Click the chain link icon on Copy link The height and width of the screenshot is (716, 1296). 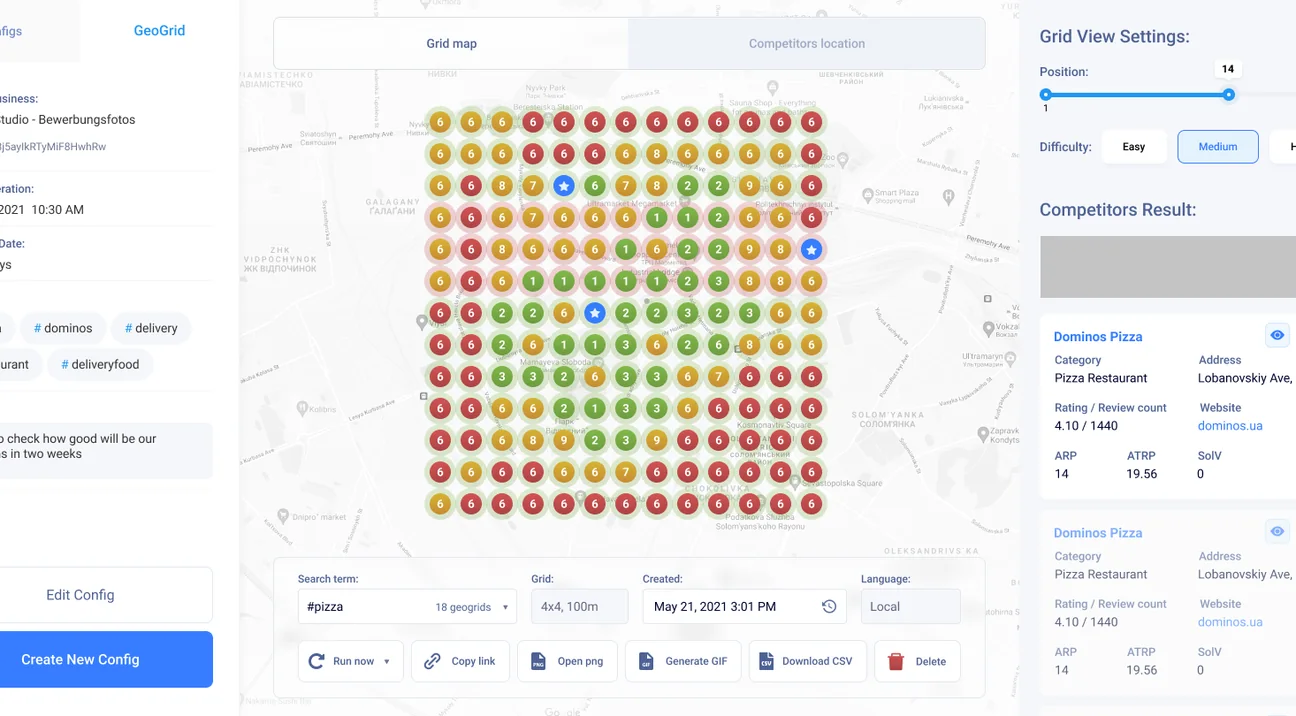point(432,661)
